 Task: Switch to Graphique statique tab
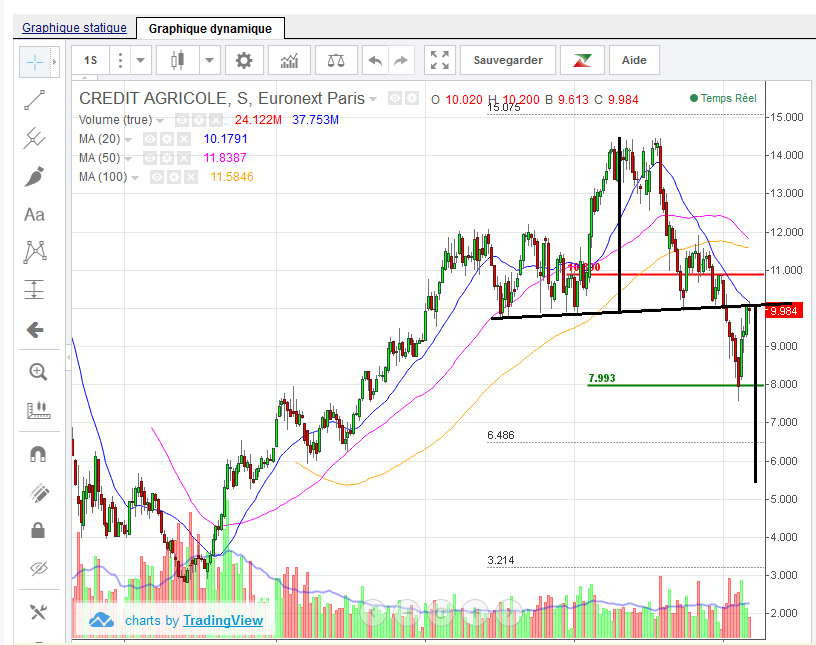[x=74, y=28]
